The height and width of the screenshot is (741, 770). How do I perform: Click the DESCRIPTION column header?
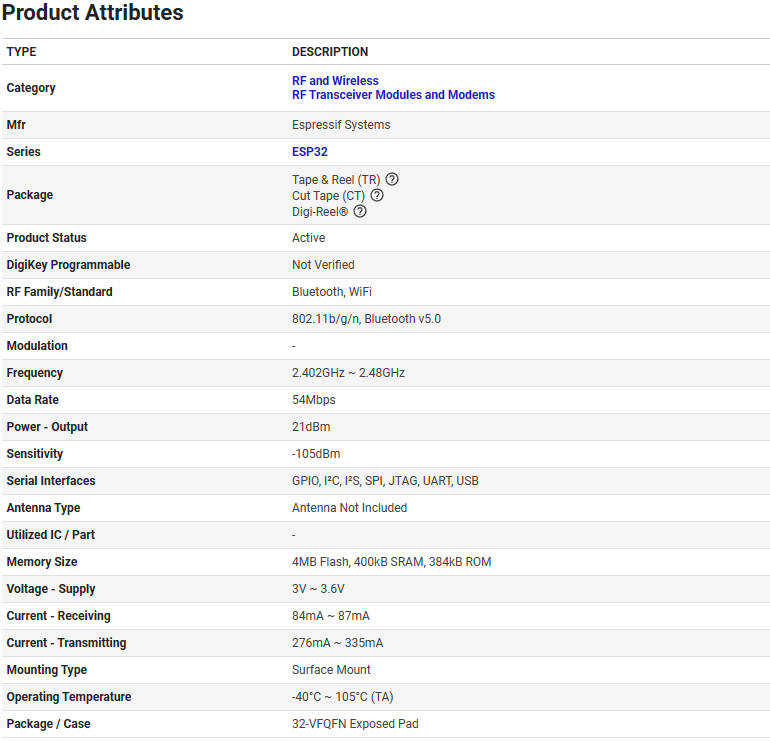330,52
